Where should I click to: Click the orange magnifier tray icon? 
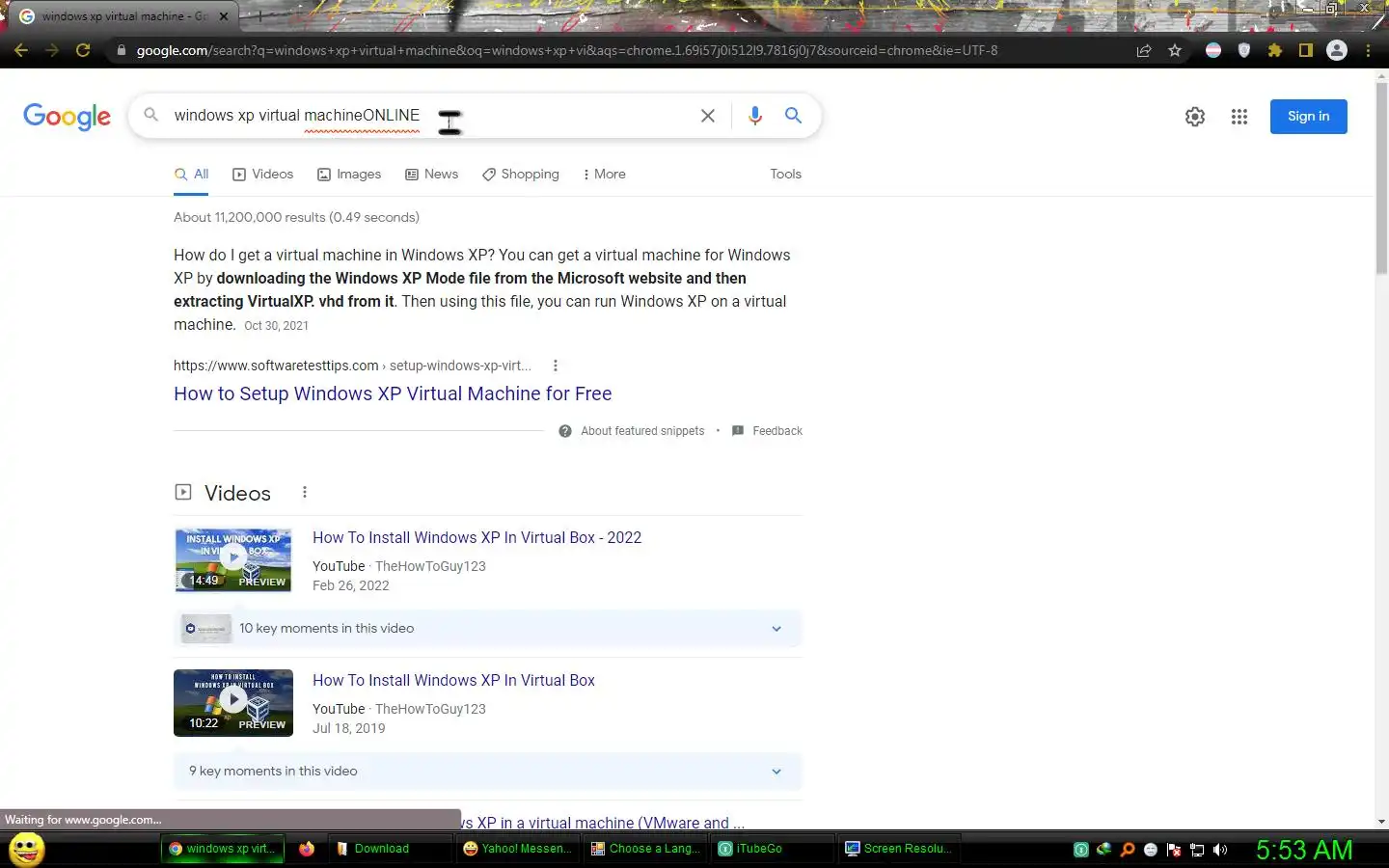coord(1127,850)
